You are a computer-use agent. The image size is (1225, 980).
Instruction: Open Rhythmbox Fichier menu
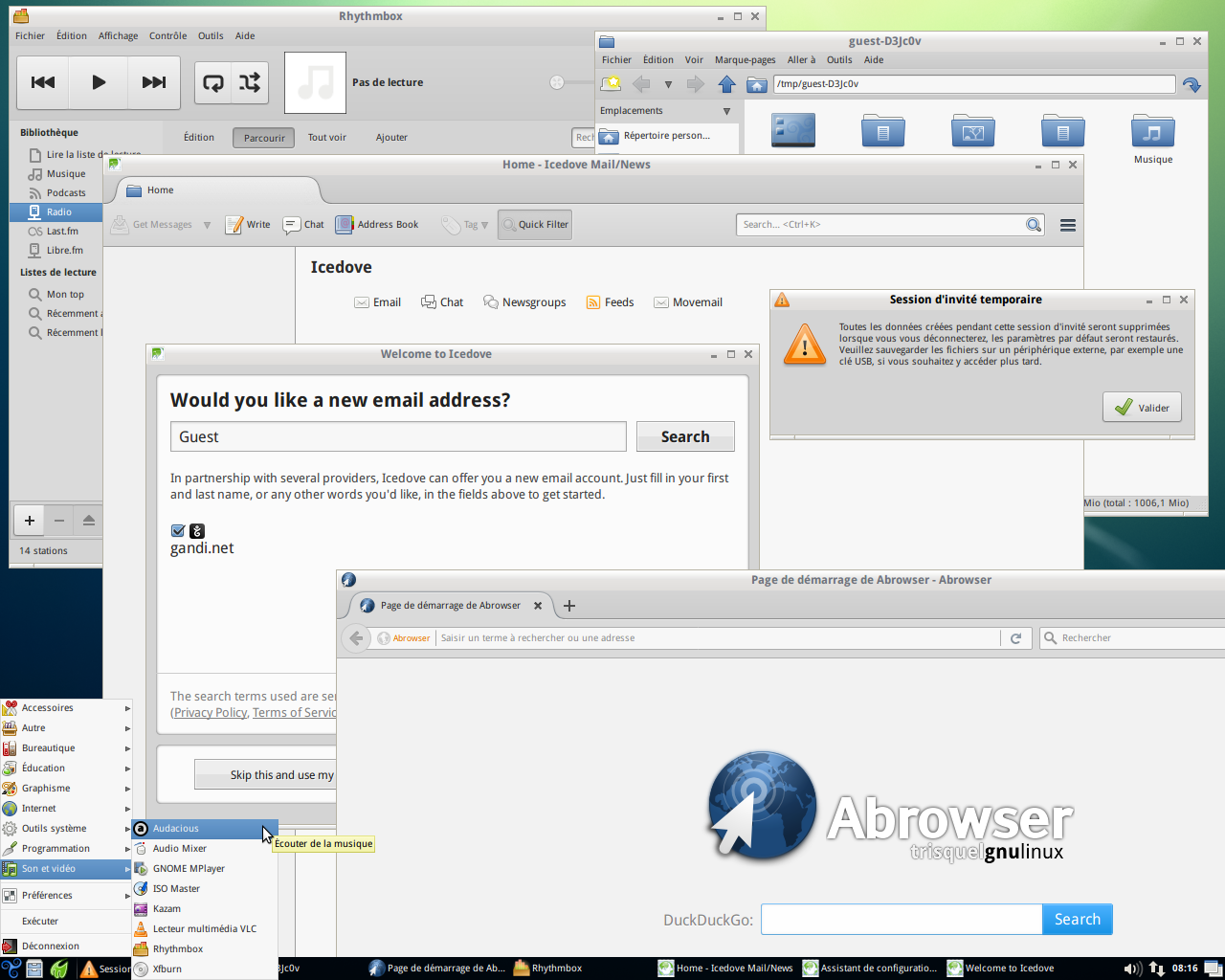(x=30, y=35)
